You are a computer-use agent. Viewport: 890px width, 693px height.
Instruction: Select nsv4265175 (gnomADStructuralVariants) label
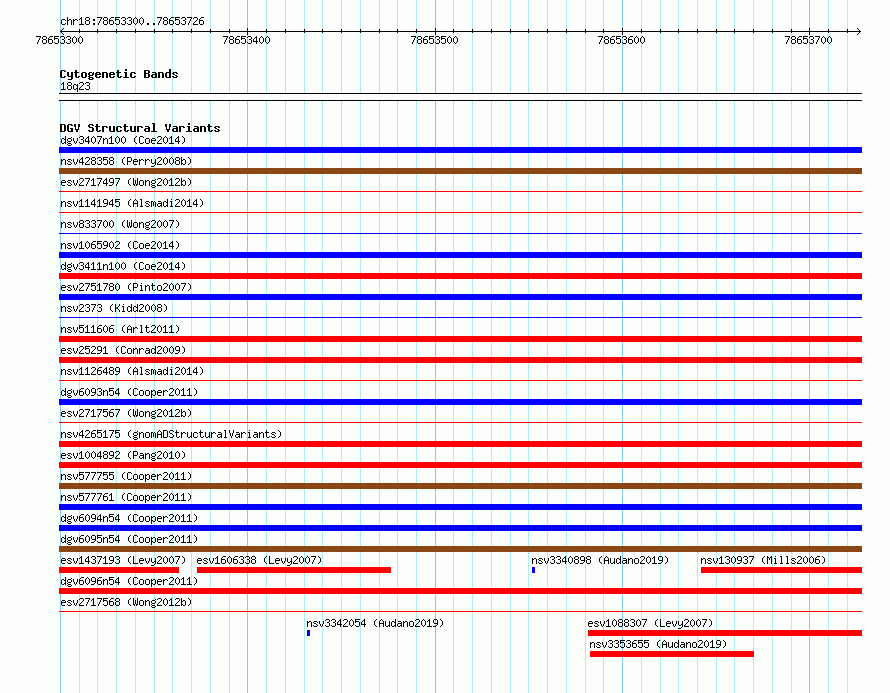tap(171, 434)
